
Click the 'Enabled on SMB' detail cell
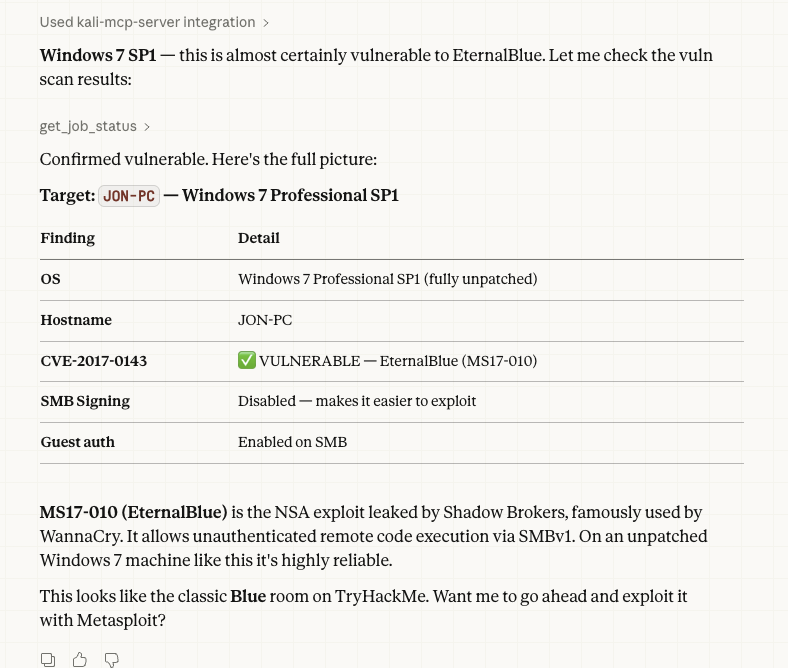(x=292, y=442)
